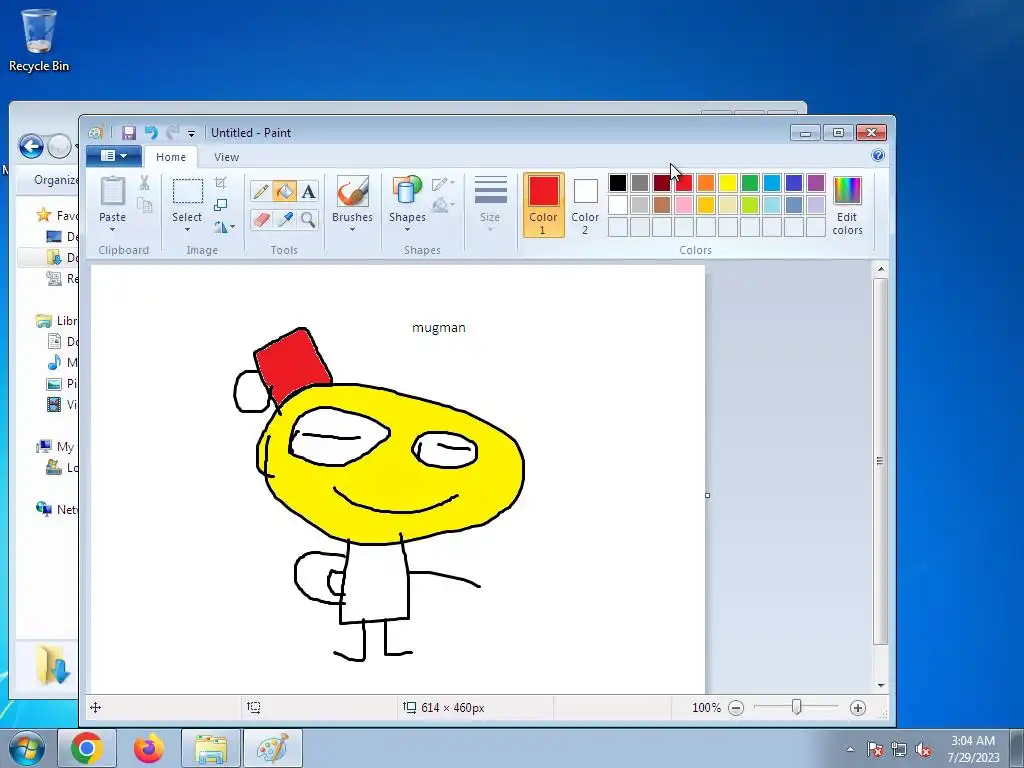Select the Pencil tool
The image size is (1024, 768).
[261, 191]
